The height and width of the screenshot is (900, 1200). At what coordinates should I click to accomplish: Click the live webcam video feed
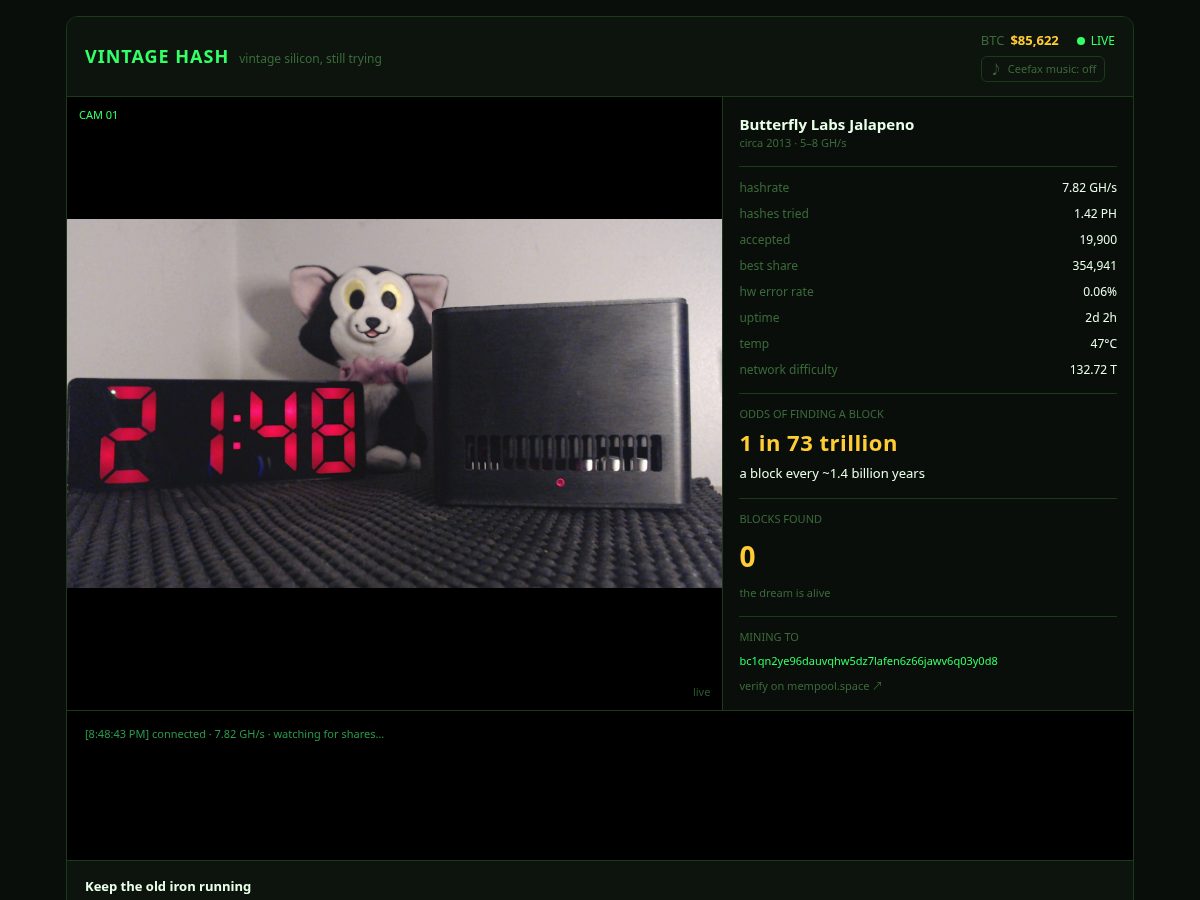tap(394, 403)
